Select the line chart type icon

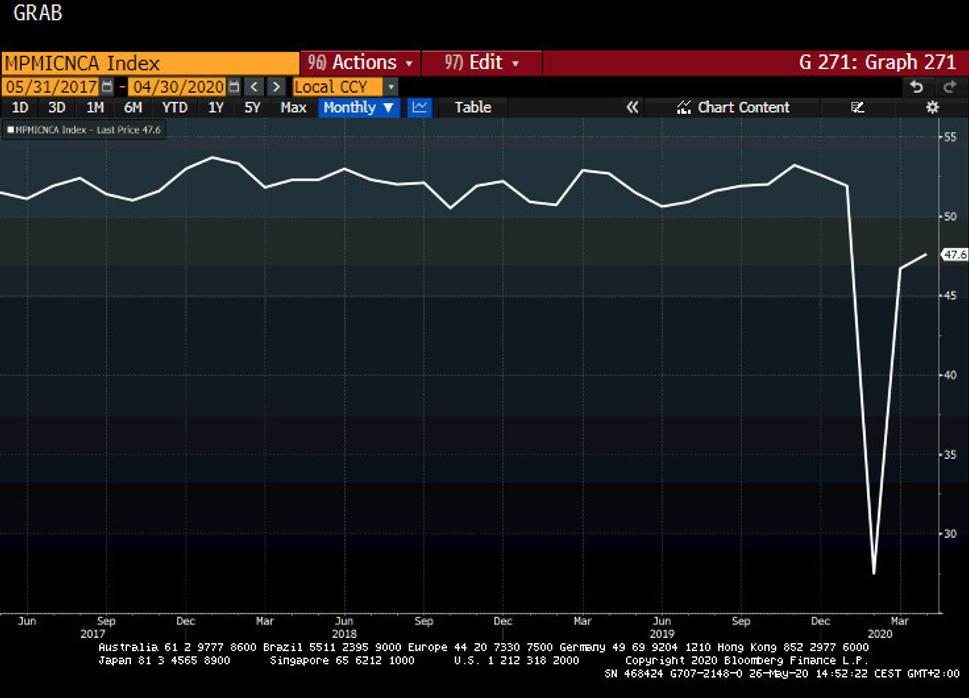pyautogui.click(x=420, y=107)
